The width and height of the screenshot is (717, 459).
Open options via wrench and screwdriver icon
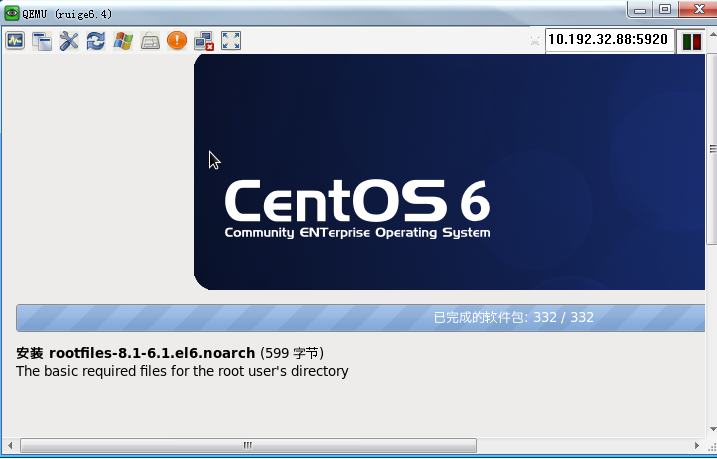point(69,41)
